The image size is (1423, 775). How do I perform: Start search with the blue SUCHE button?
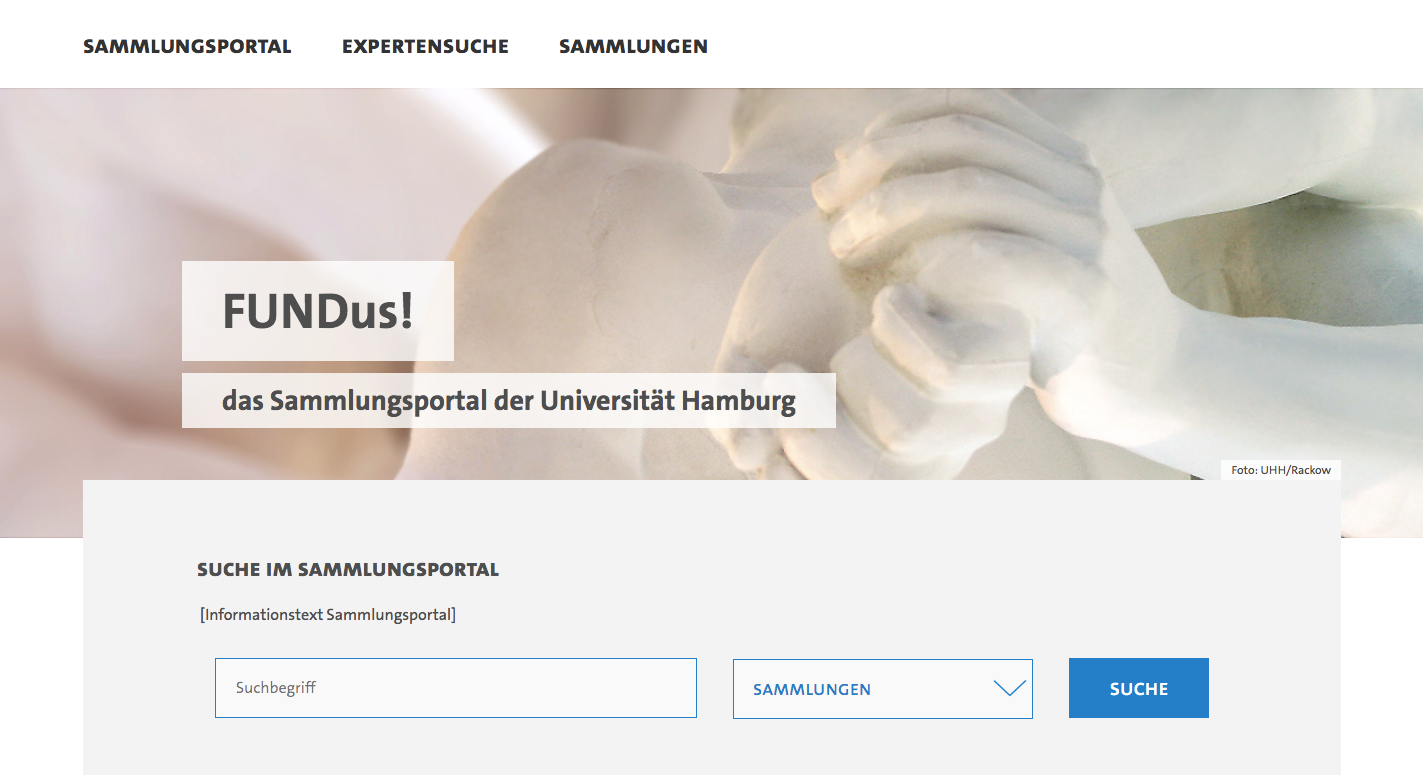1139,688
